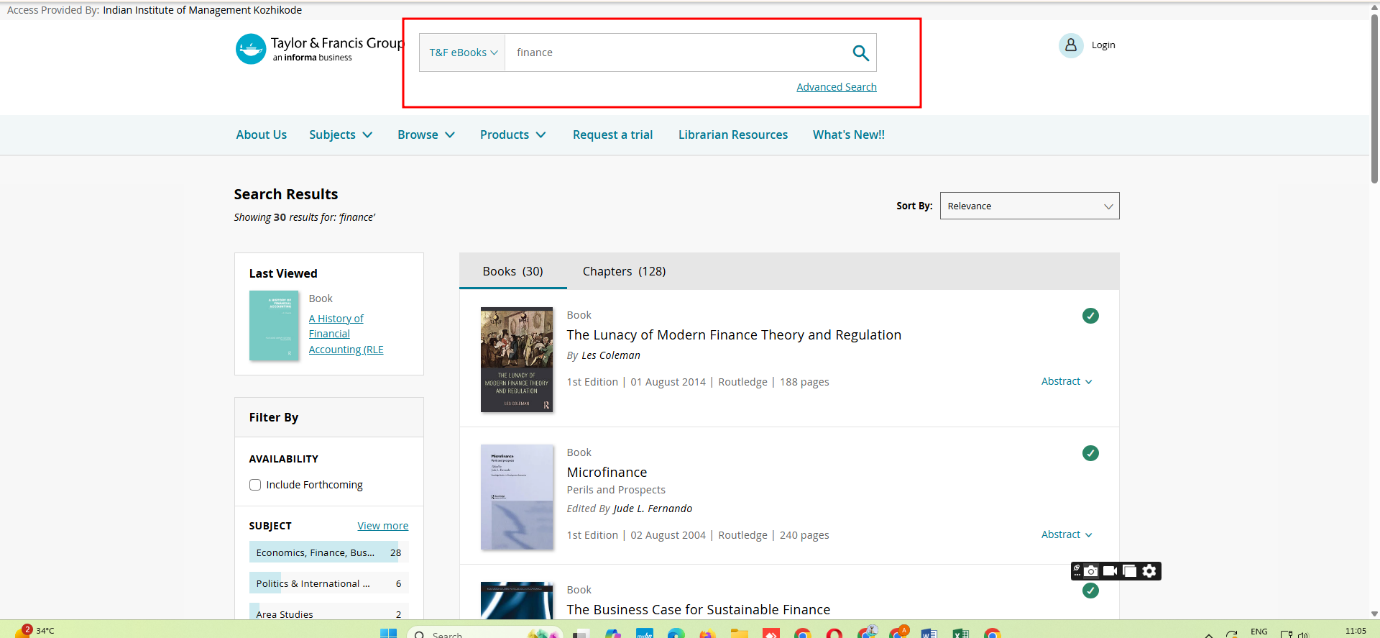Click the search field containing 'finance'
Viewport: 1380px width, 638px height.
[675, 53]
